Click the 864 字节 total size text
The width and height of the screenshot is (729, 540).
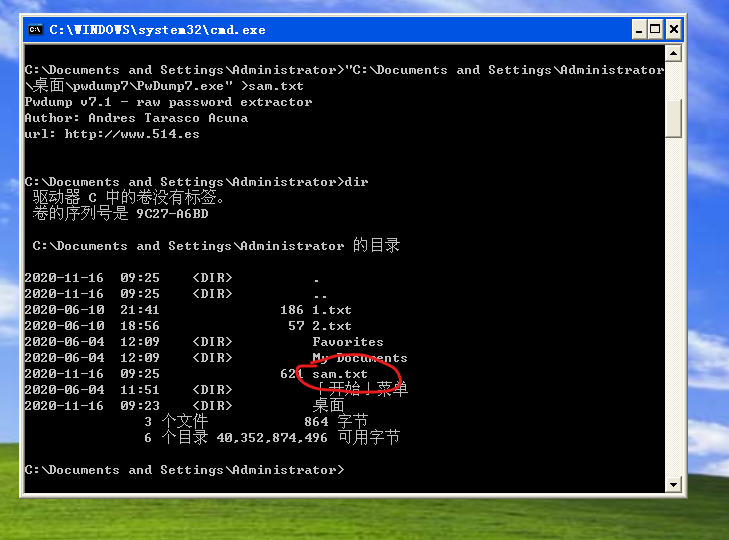(x=336, y=422)
